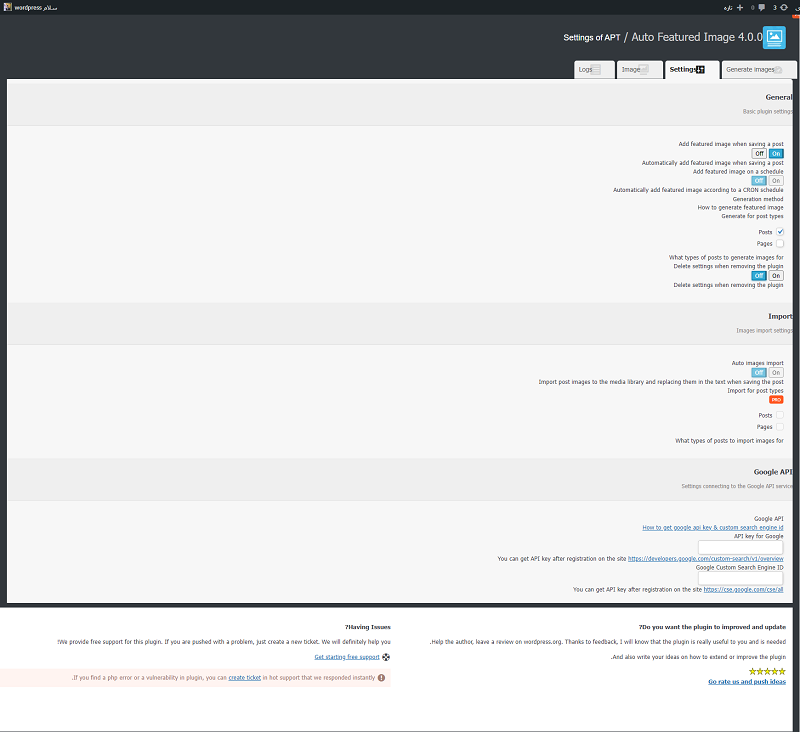
Task: Open 'How to get google api key' link
Action: pyautogui.click(x=712, y=527)
